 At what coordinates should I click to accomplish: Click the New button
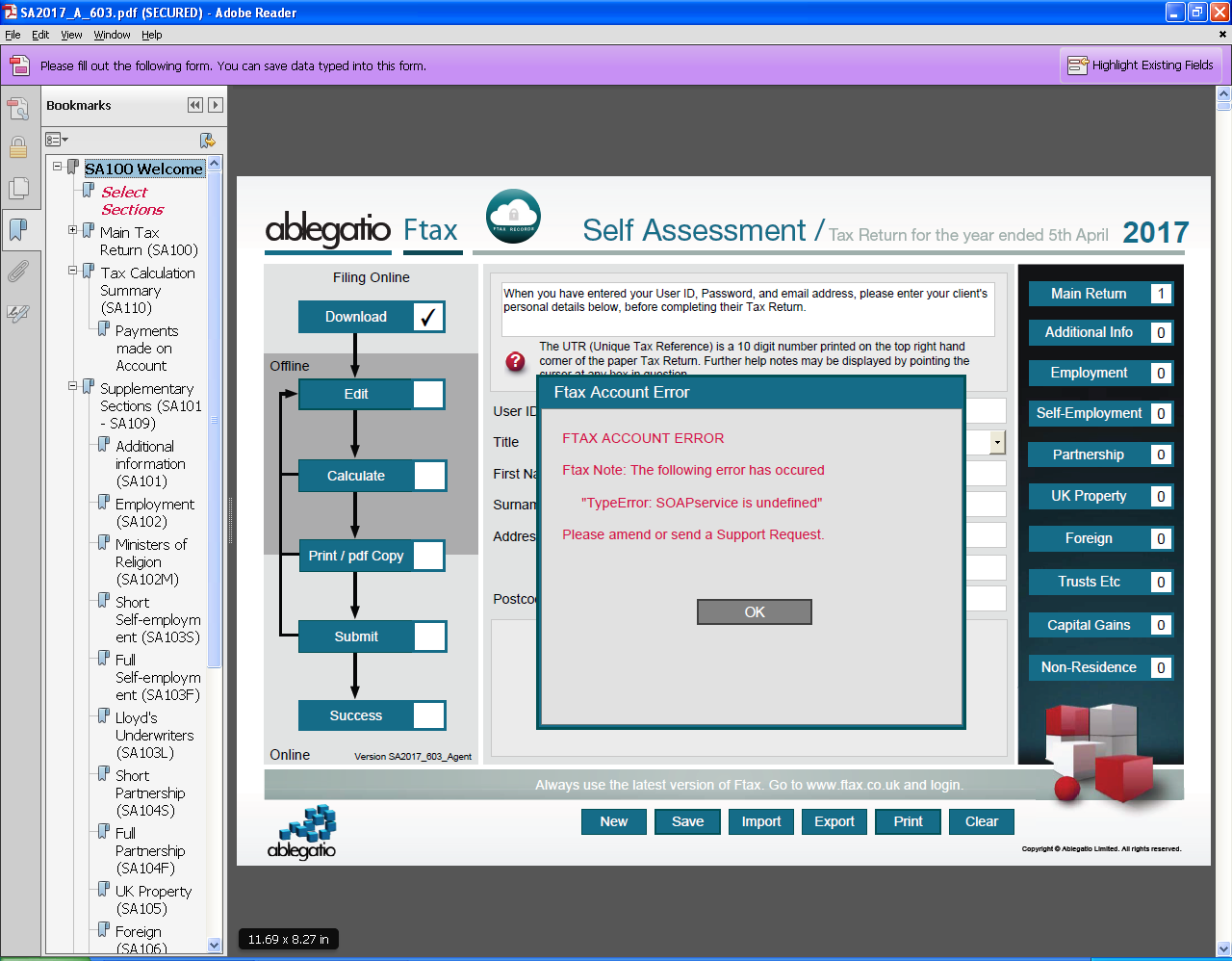click(614, 821)
